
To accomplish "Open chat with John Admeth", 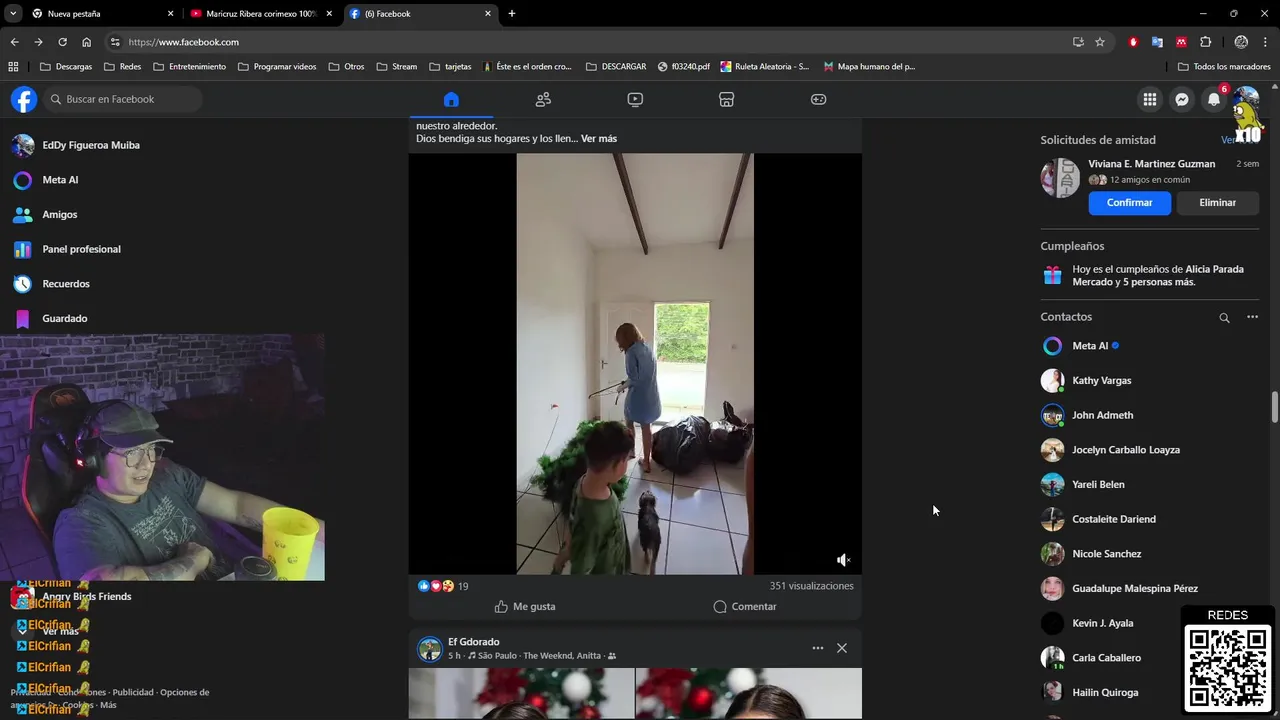I will tap(1103, 415).
